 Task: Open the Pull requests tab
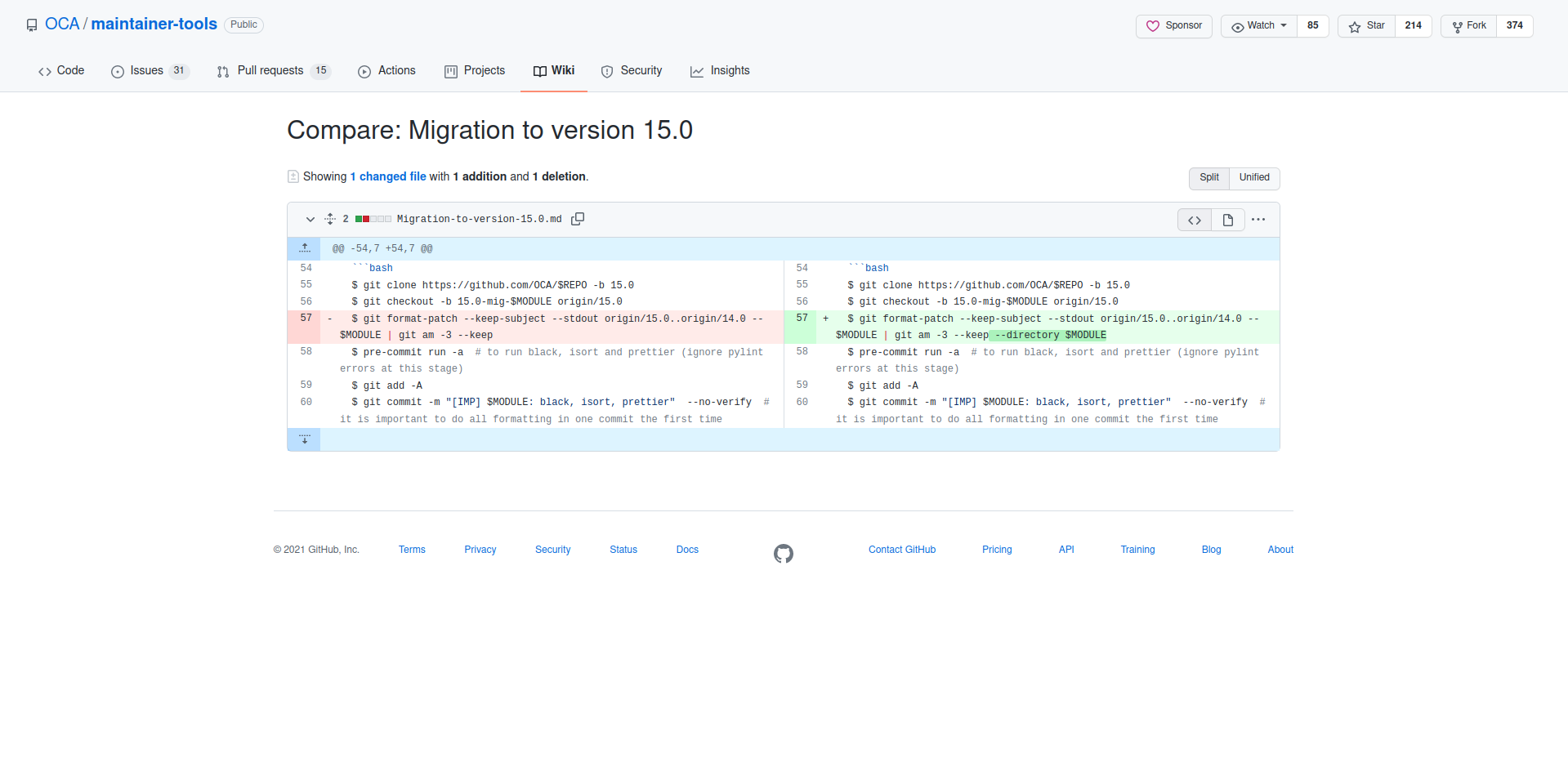coord(274,71)
